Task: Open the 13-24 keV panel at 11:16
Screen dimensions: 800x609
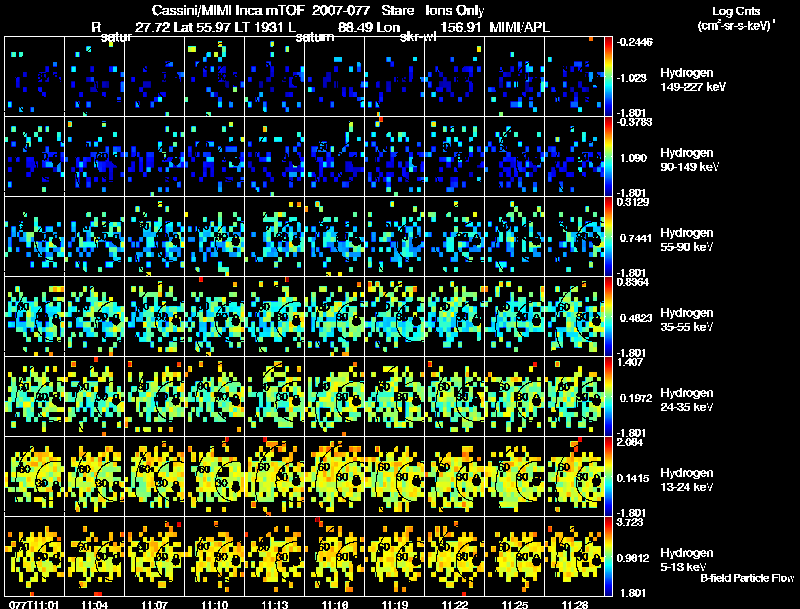Action: coord(335,476)
